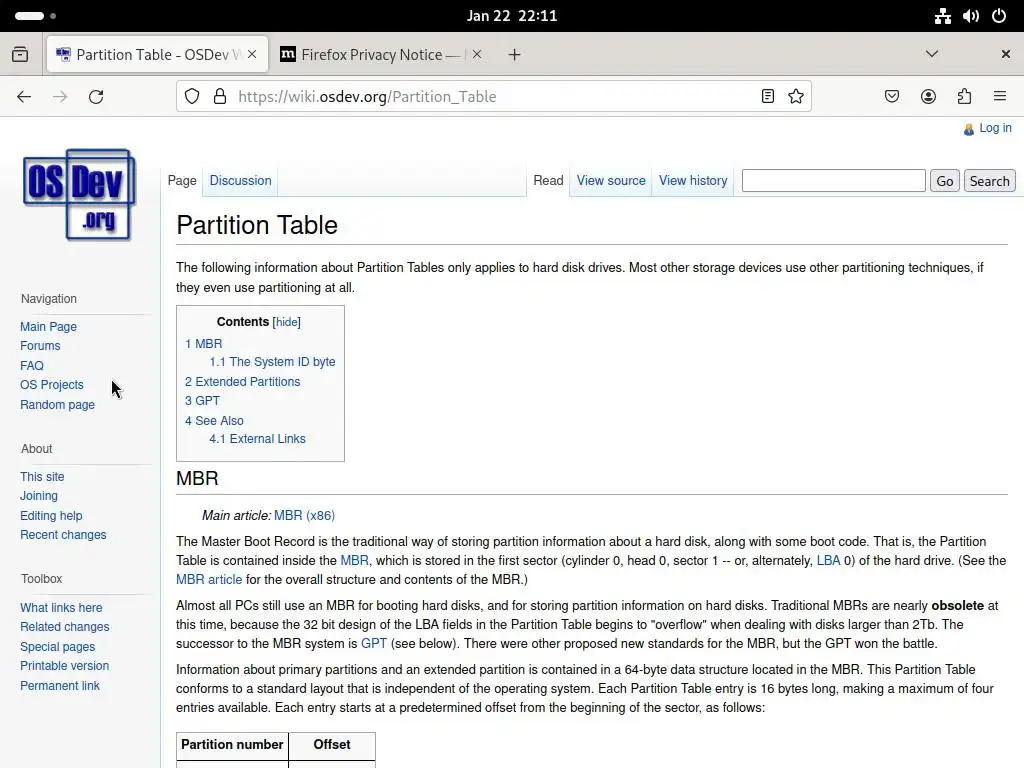Open the Special pages link
The height and width of the screenshot is (768, 1024).
click(57, 647)
